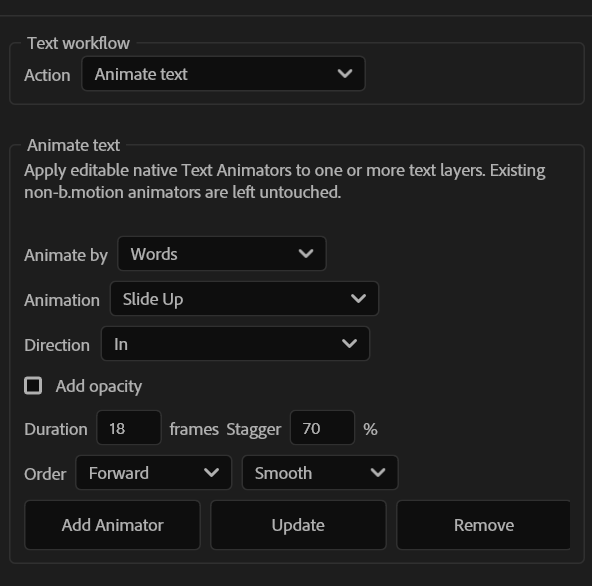Open the Action dropdown showing Animate text
This screenshot has width=592, height=586.
[223, 74]
